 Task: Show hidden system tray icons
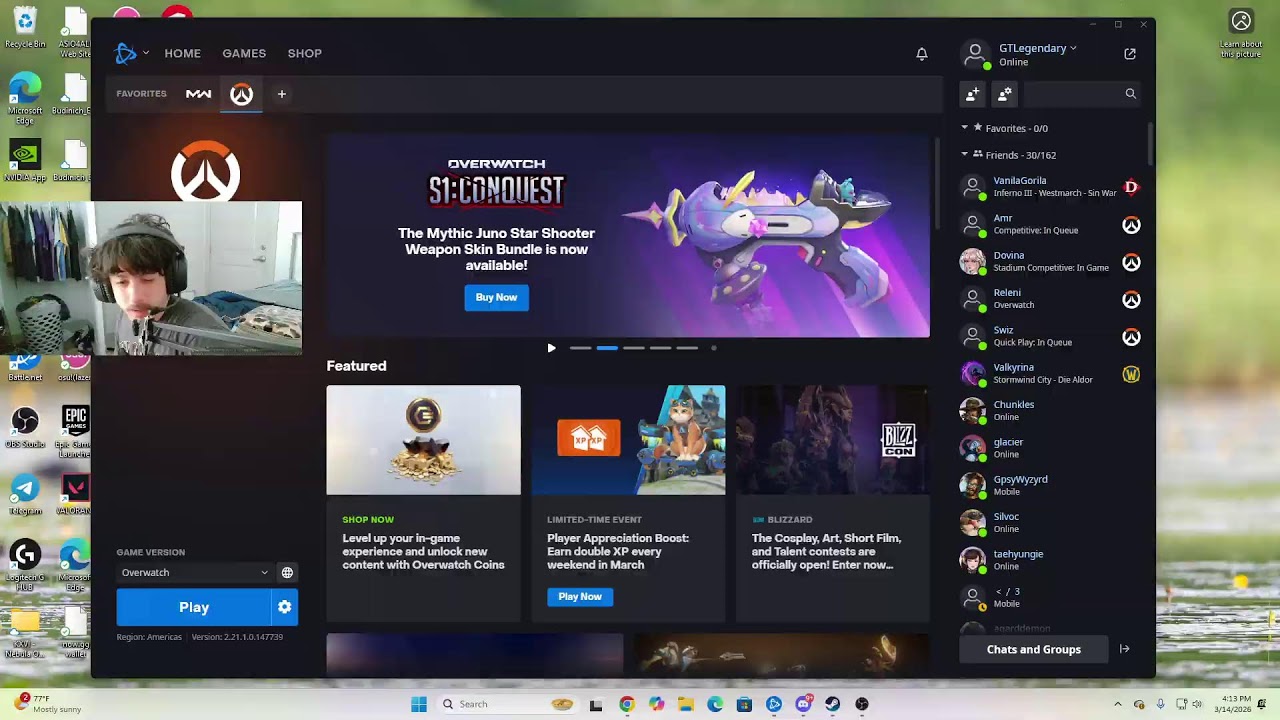pyautogui.click(x=1118, y=704)
